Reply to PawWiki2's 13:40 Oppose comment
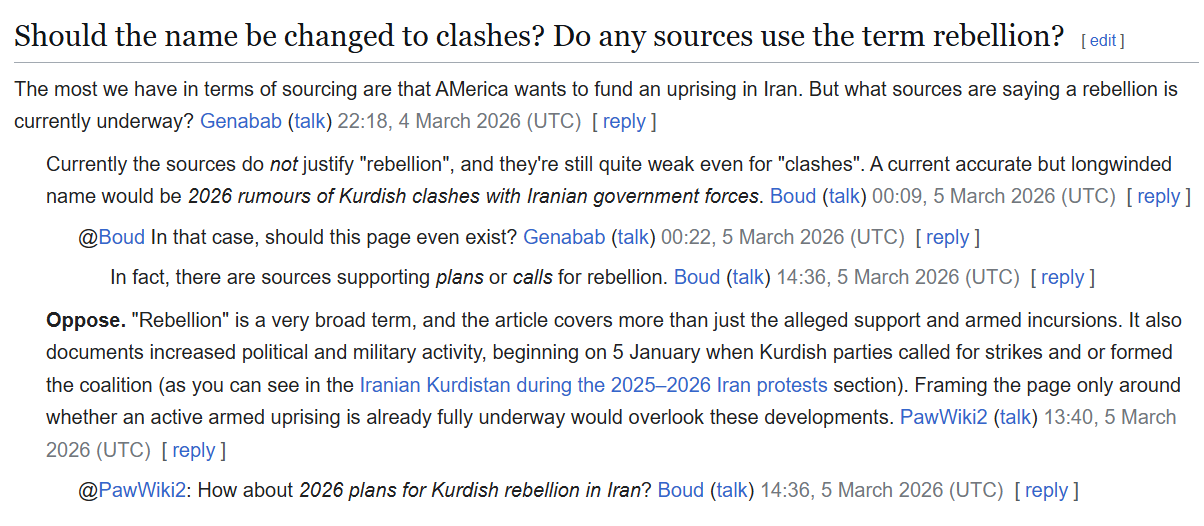 coord(193,450)
